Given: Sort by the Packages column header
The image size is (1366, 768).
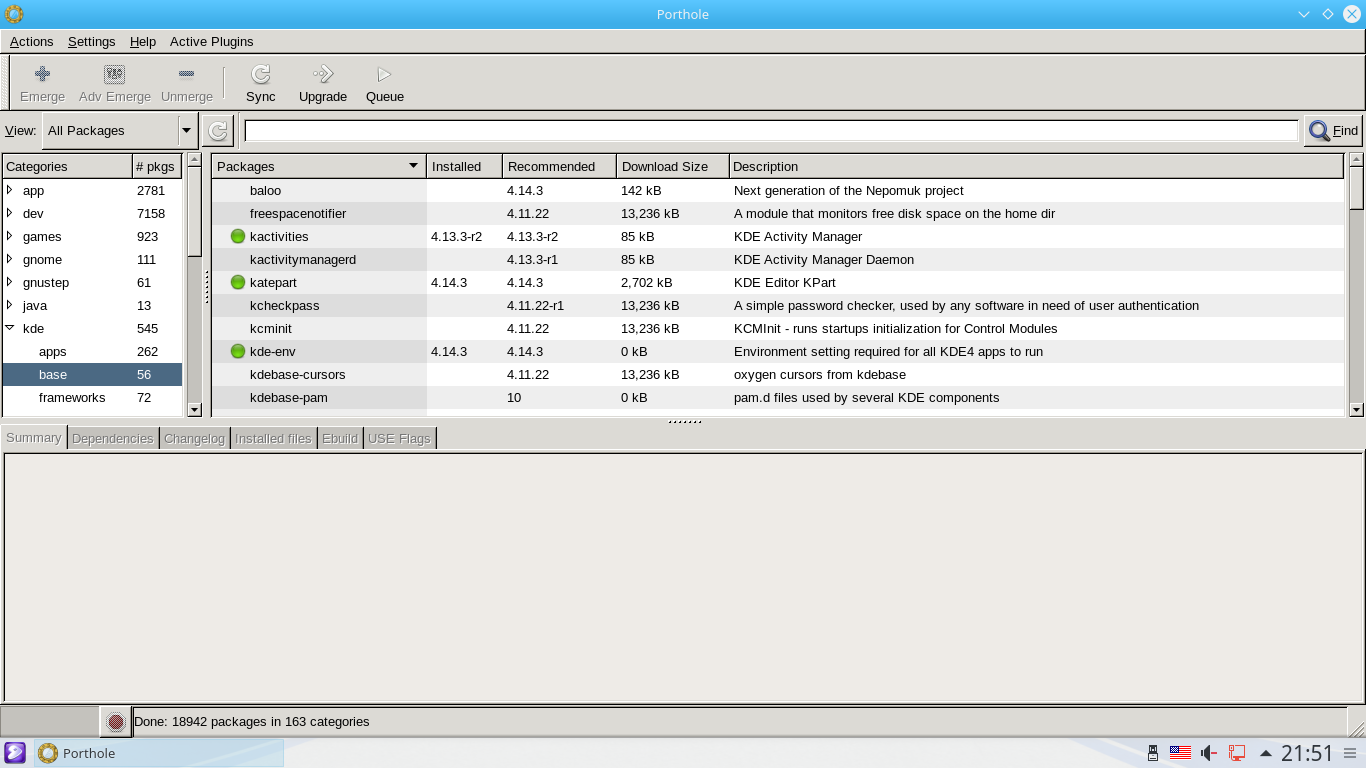Looking at the screenshot, I should tap(318, 166).
